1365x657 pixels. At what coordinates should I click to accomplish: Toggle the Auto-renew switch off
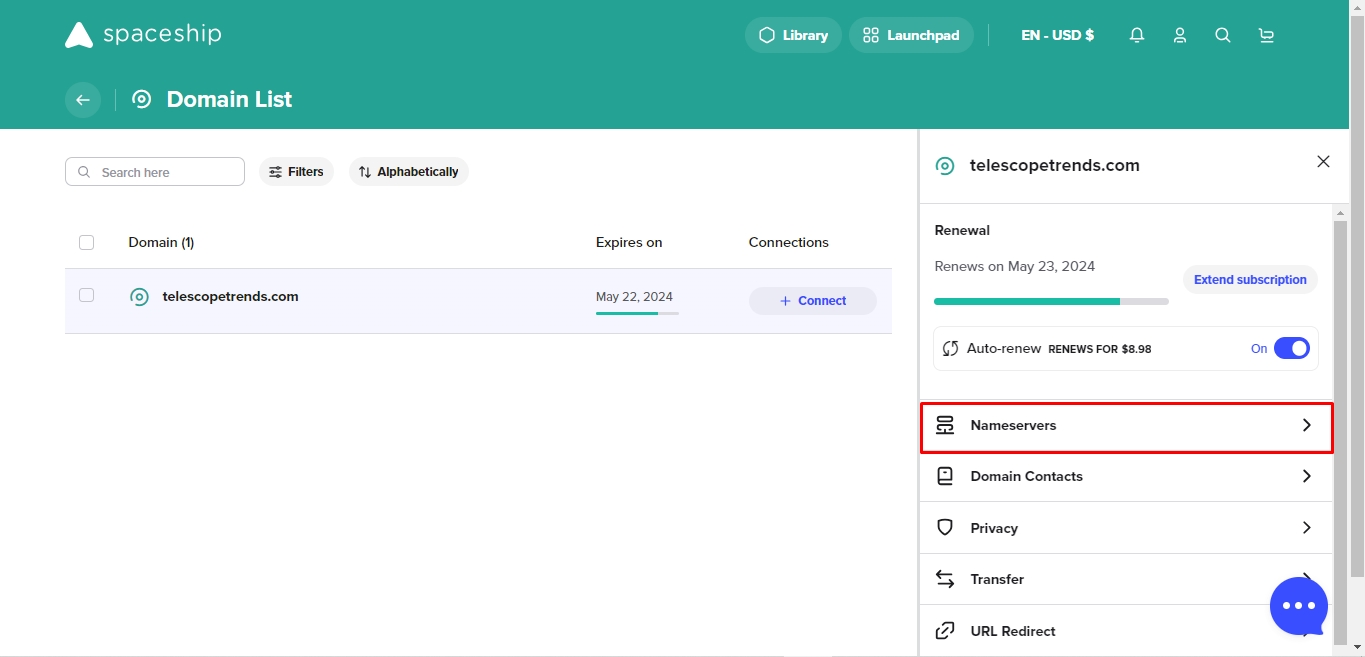1291,348
